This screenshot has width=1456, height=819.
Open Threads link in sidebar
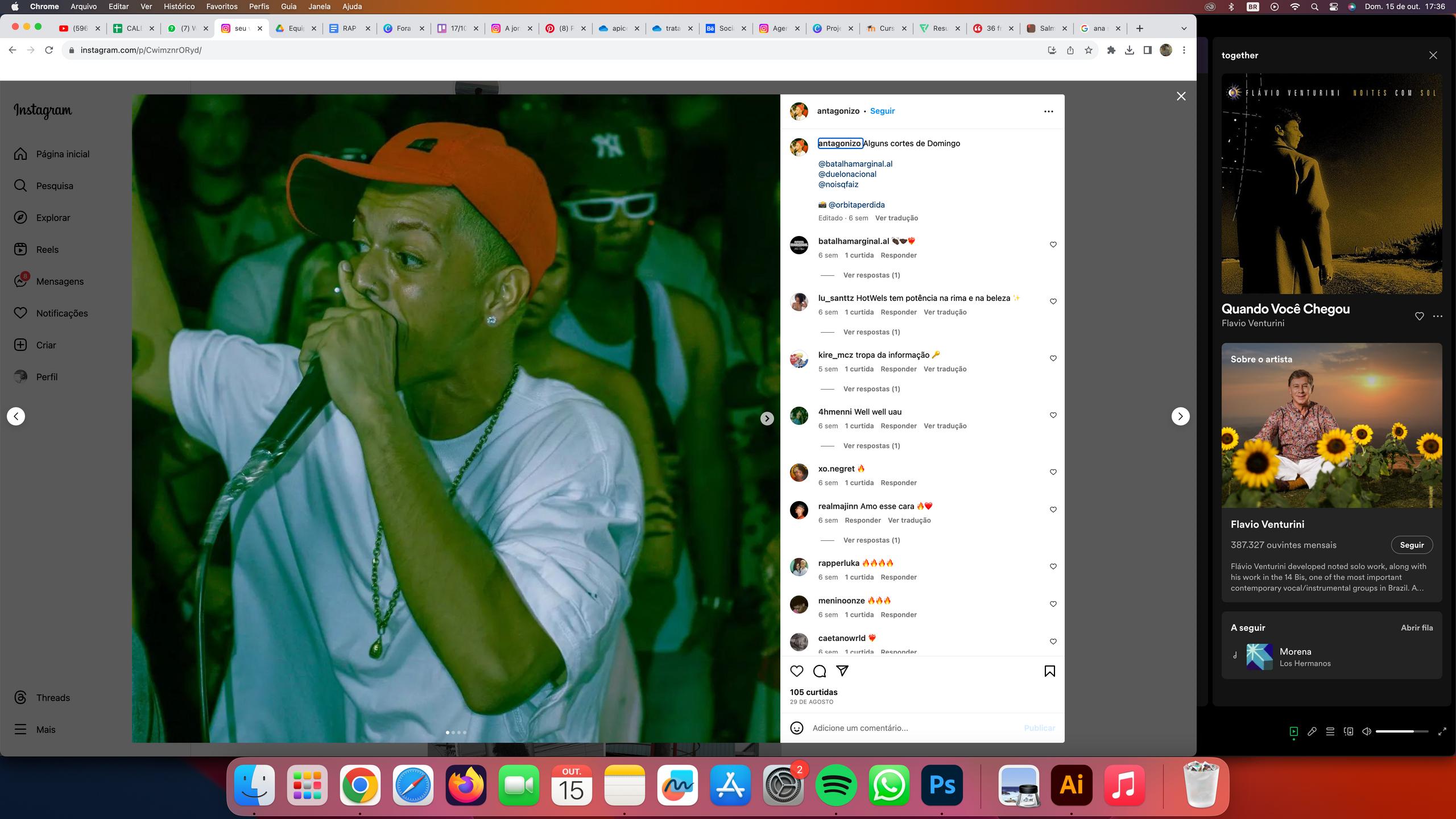pos(52,697)
